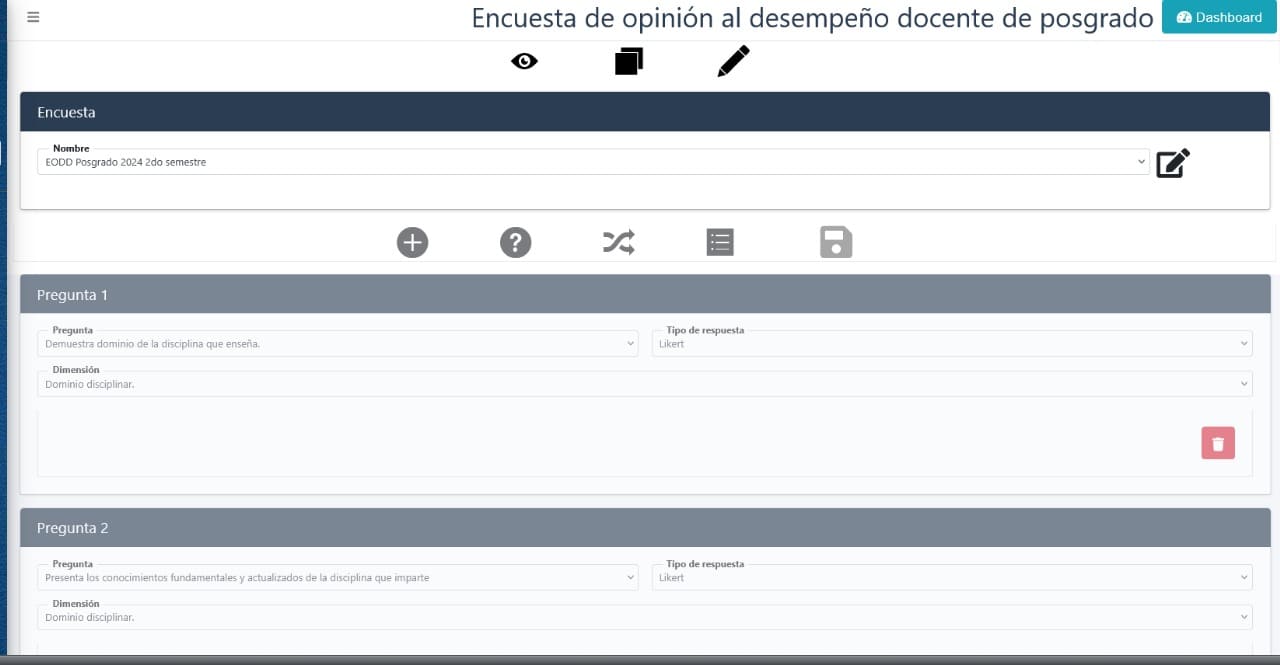
Task: Add a new question with plus icon
Action: click(x=412, y=242)
